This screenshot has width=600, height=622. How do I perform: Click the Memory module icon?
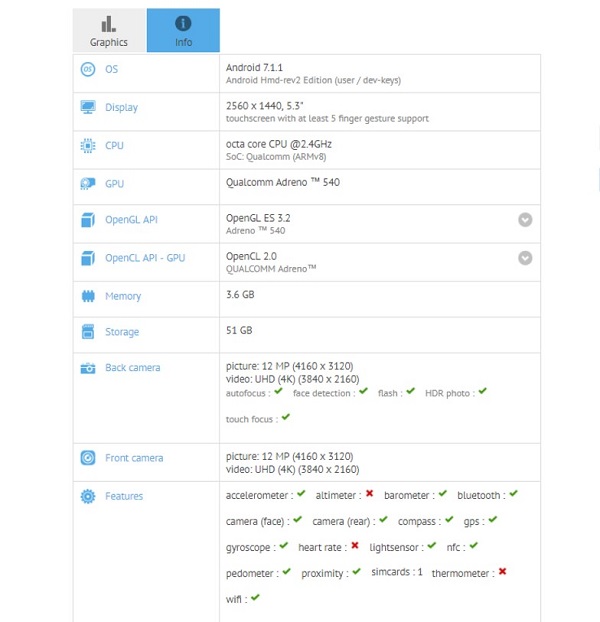(88, 296)
